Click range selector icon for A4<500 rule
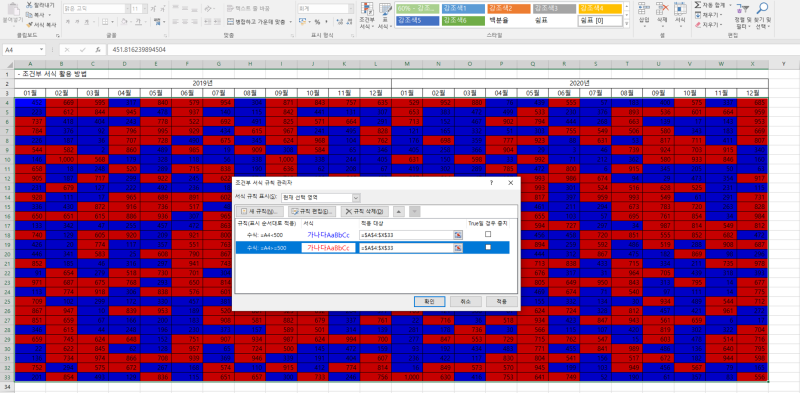The width and height of the screenshot is (800, 393). point(458,234)
